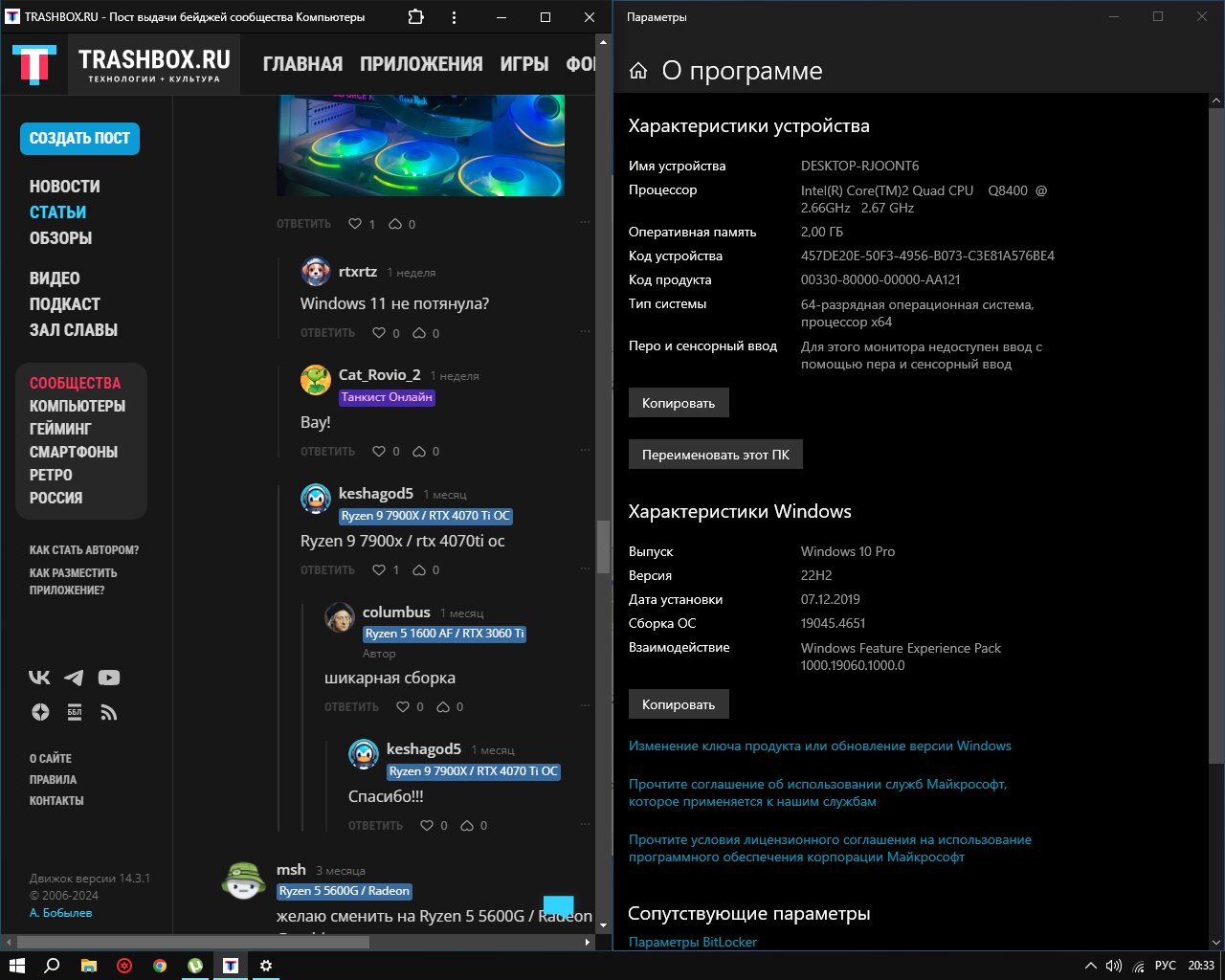The image size is (1225, 980).
Task: Open the RGB fans PC image thumbnail
Action: (x=421, y=145)
